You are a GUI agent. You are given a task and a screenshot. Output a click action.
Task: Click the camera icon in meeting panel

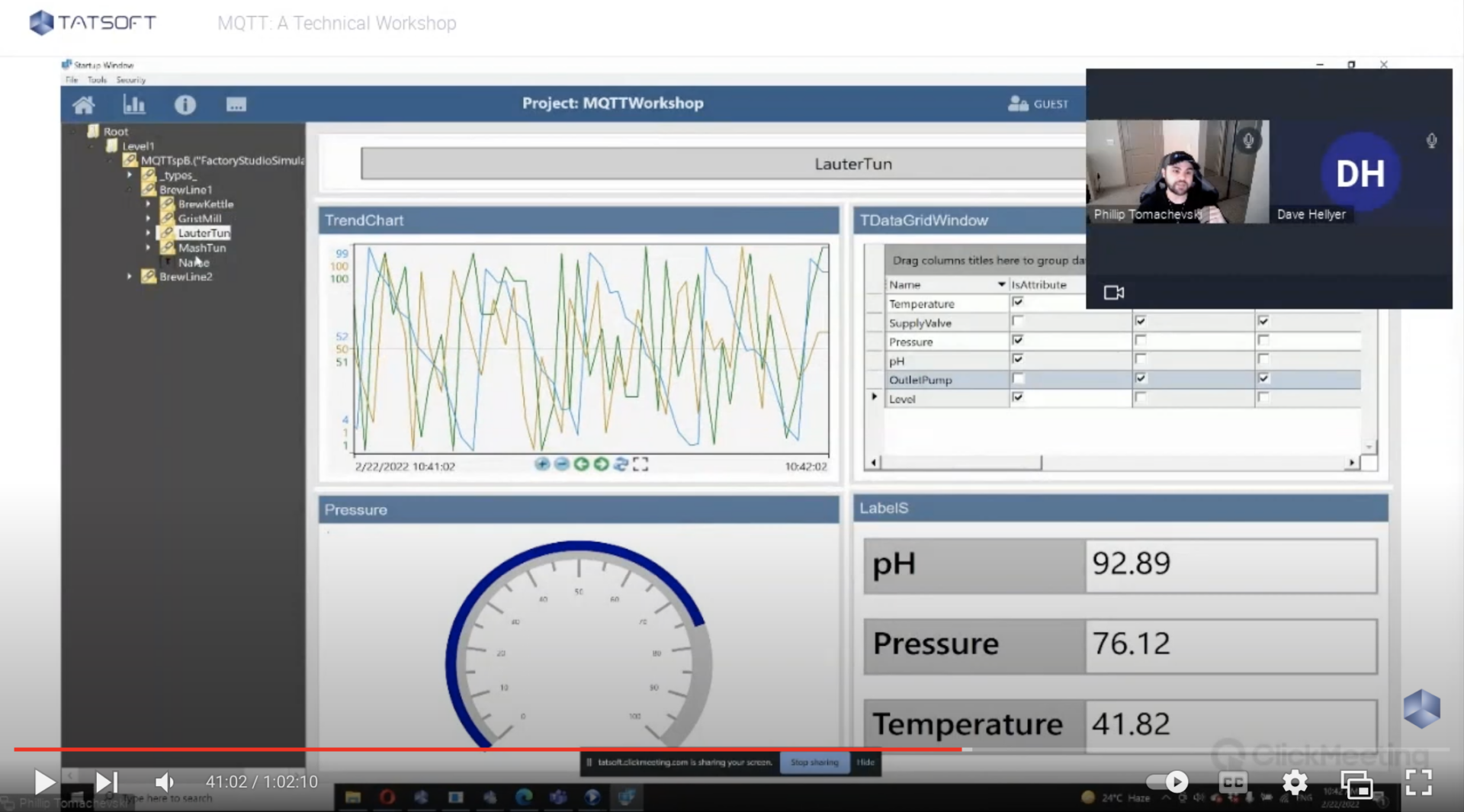pyautogui.click(x=1114, y=292)
